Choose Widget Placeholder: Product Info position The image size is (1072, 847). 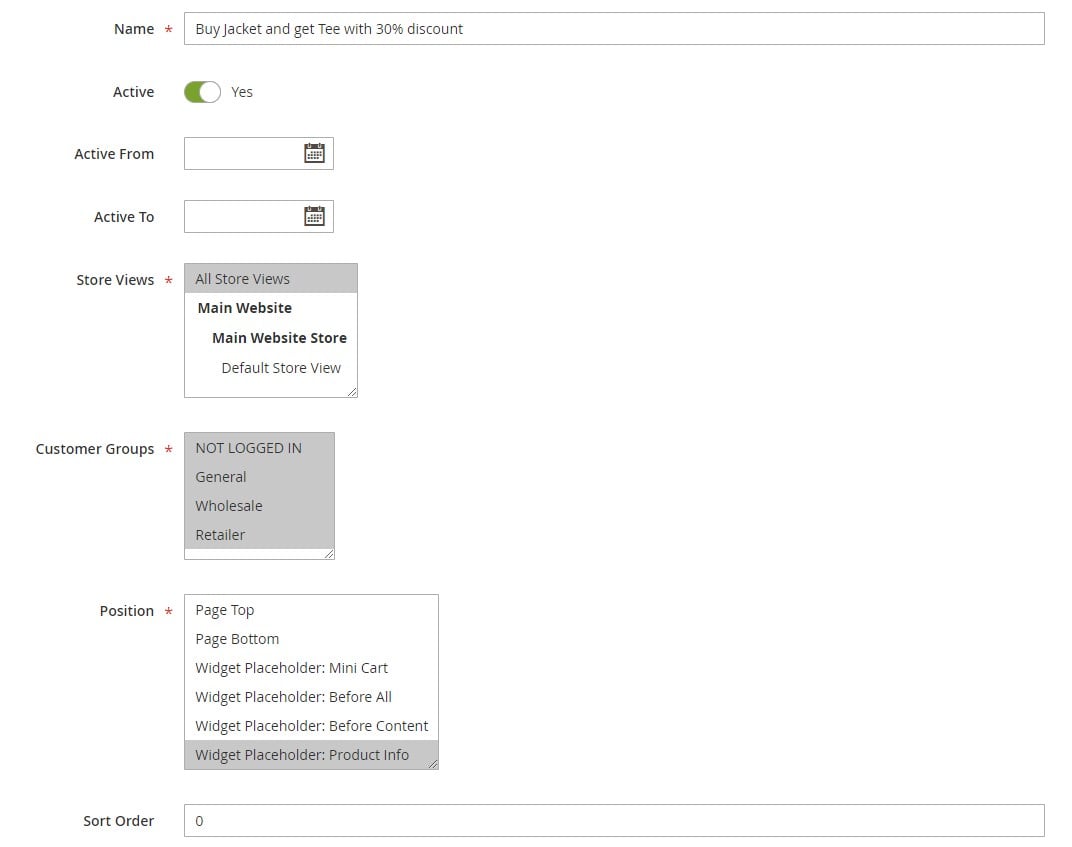[311, 755]
